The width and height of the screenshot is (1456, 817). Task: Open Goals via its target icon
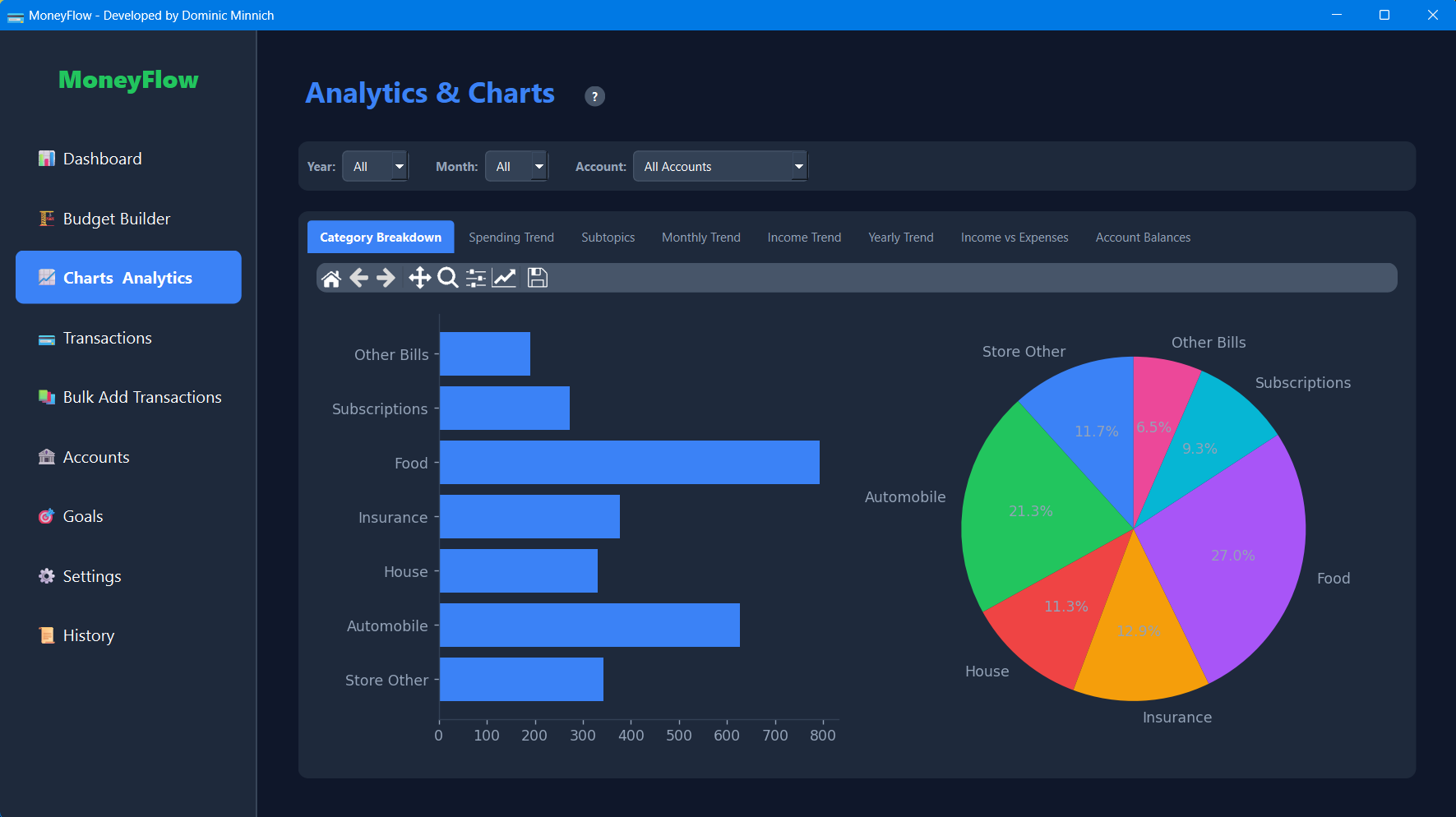coord(47,516)
